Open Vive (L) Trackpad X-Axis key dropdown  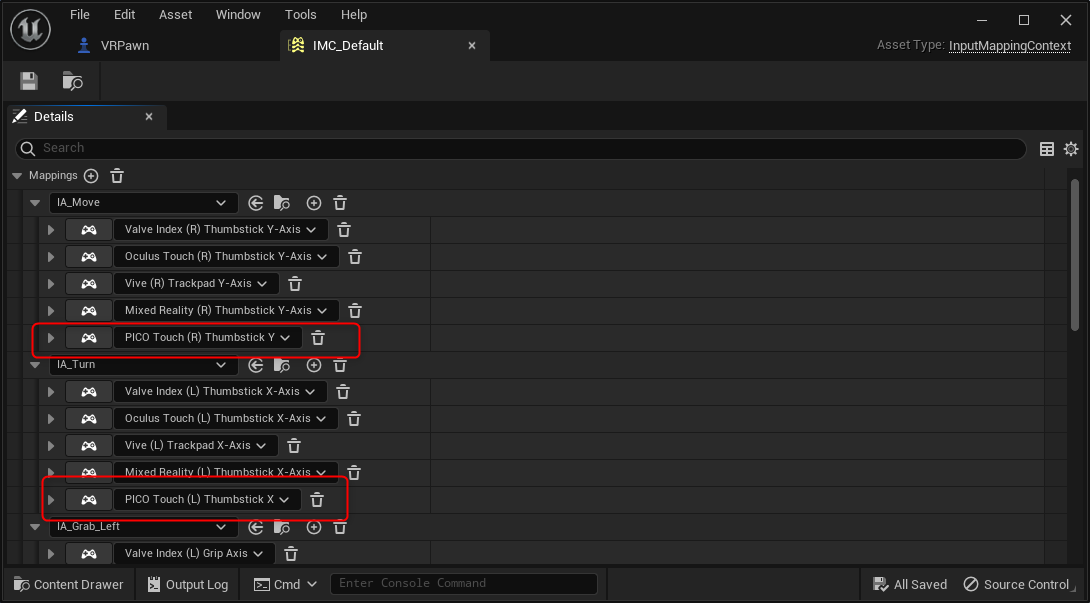tap(195, 445)
